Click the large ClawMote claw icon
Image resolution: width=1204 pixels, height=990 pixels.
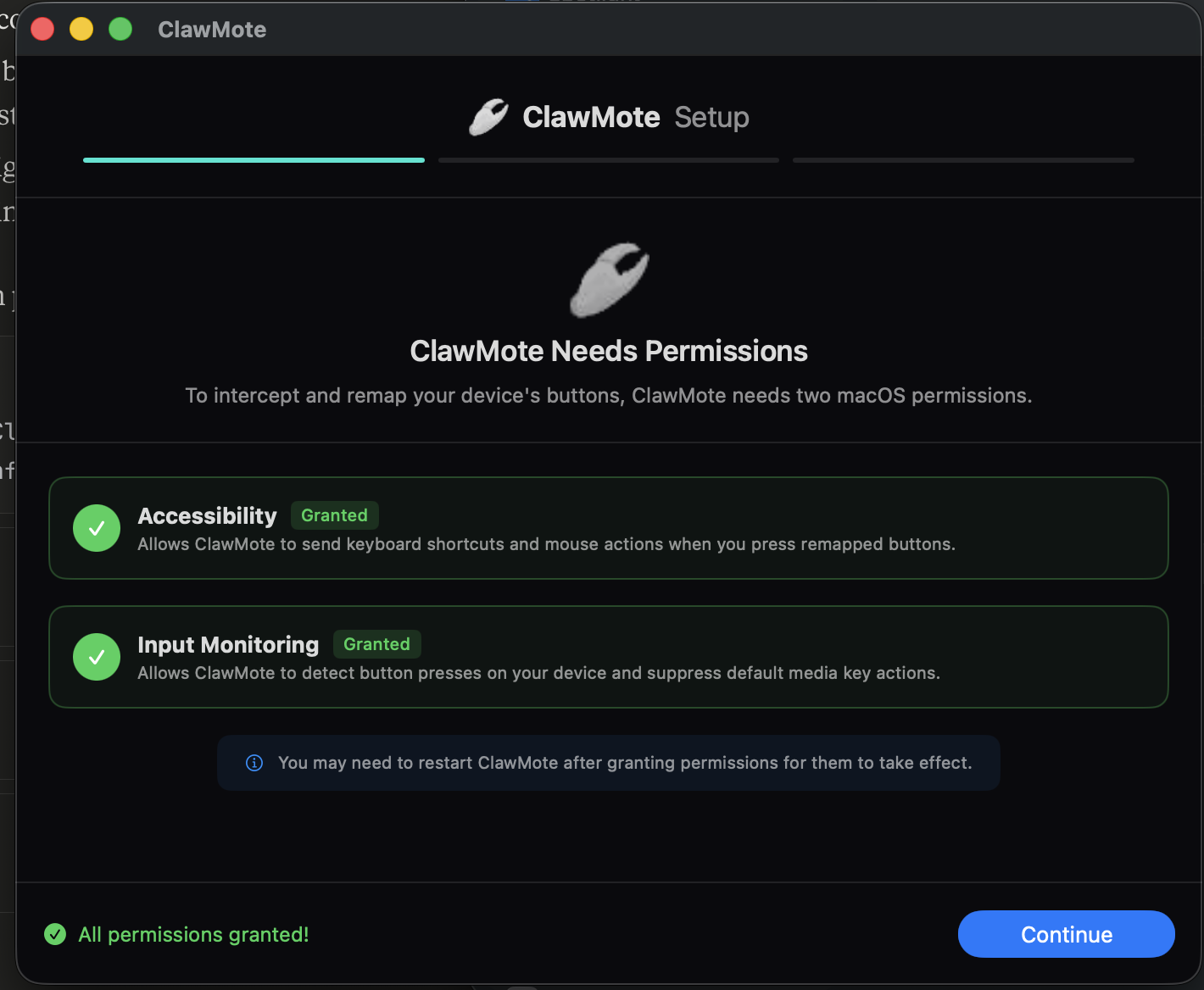point(609,281)
